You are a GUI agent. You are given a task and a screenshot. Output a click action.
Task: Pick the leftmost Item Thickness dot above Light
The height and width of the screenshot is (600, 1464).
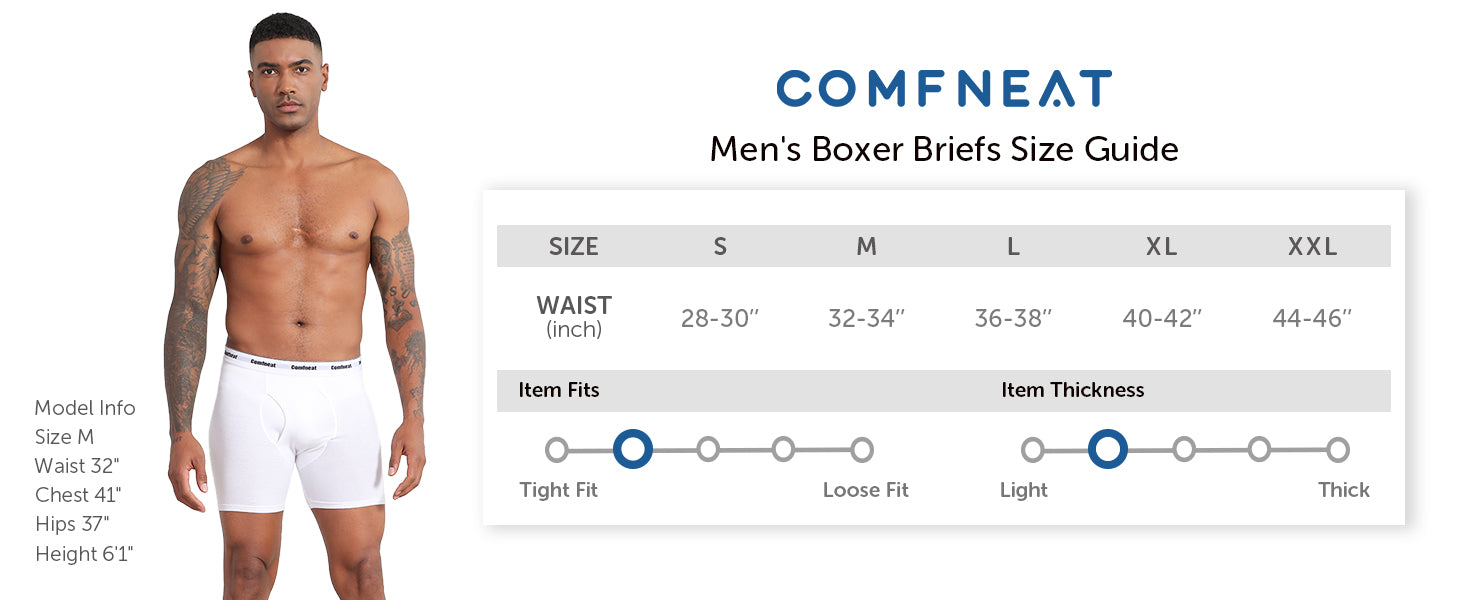pos(1033,450)
